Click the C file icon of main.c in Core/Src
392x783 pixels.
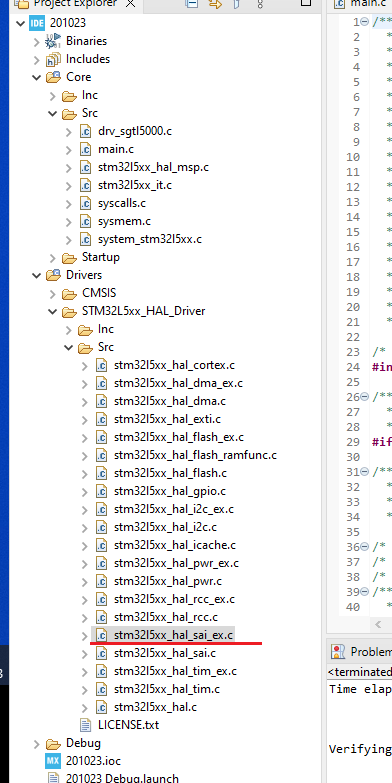tap(85, 149)
